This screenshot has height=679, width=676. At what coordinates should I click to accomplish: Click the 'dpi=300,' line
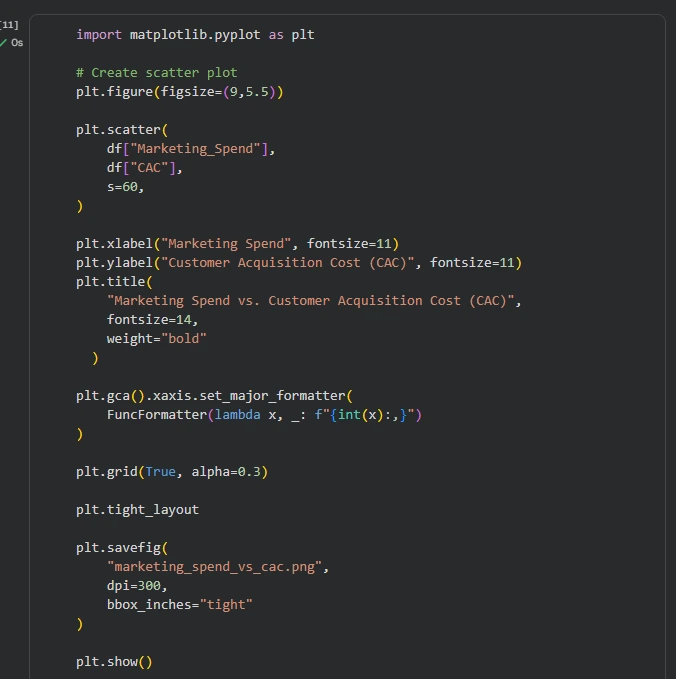coord(137,585)
